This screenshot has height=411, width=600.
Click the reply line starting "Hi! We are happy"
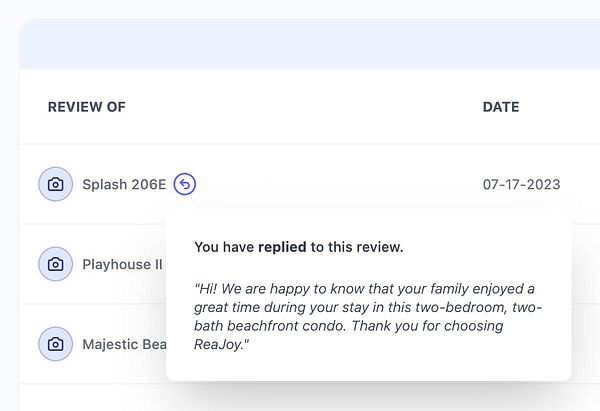[x=365, y=289]
